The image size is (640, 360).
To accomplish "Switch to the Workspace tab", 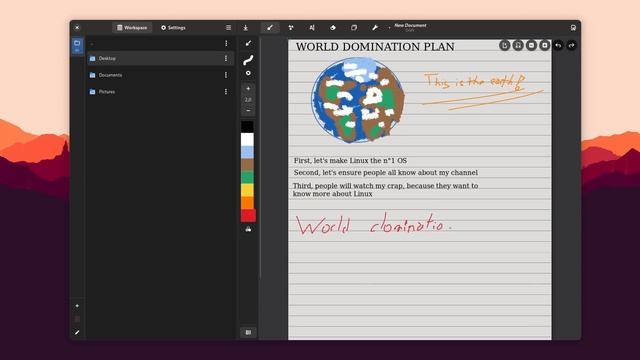I will 132,28.
